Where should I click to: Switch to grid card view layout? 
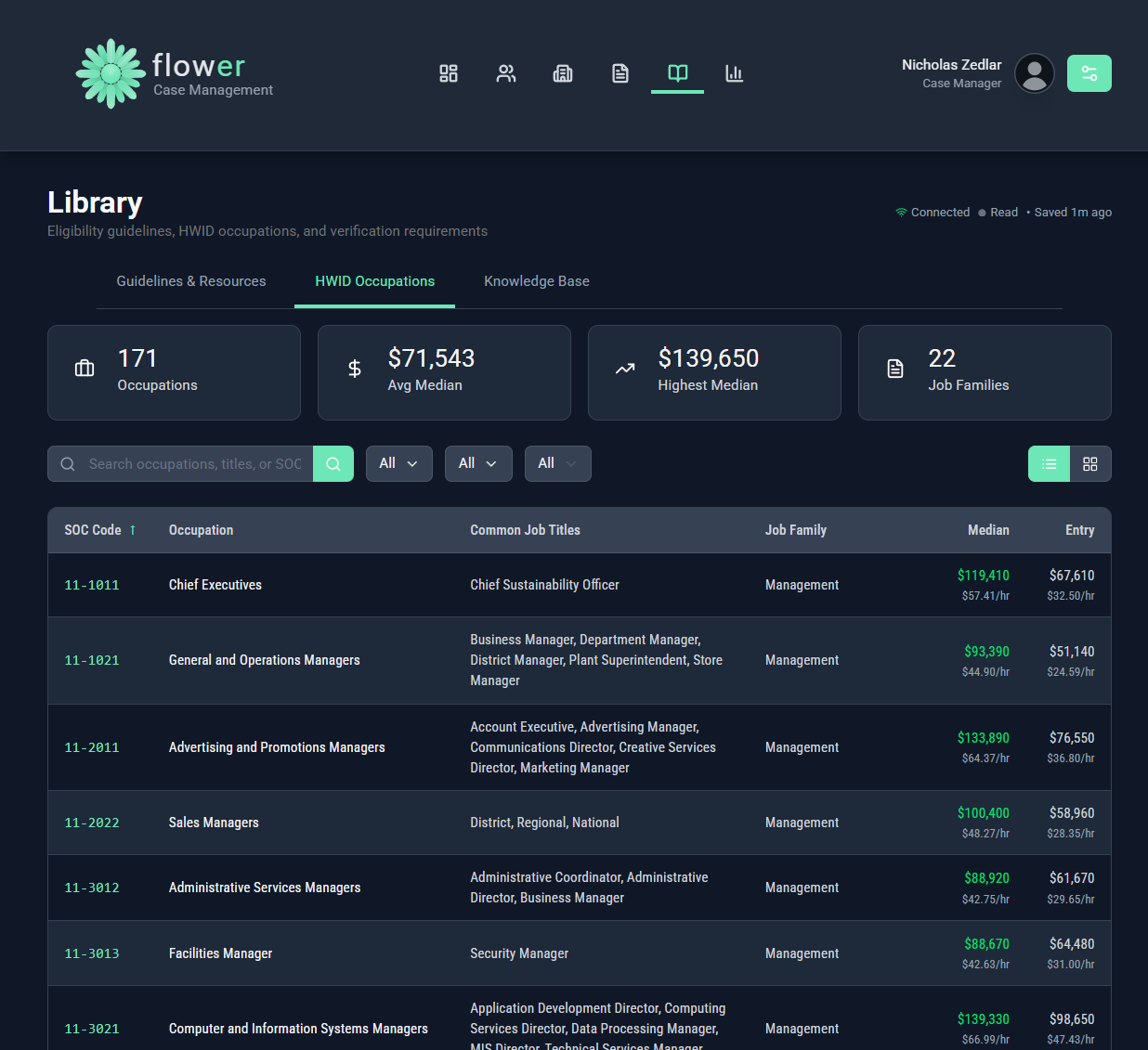1090,464
